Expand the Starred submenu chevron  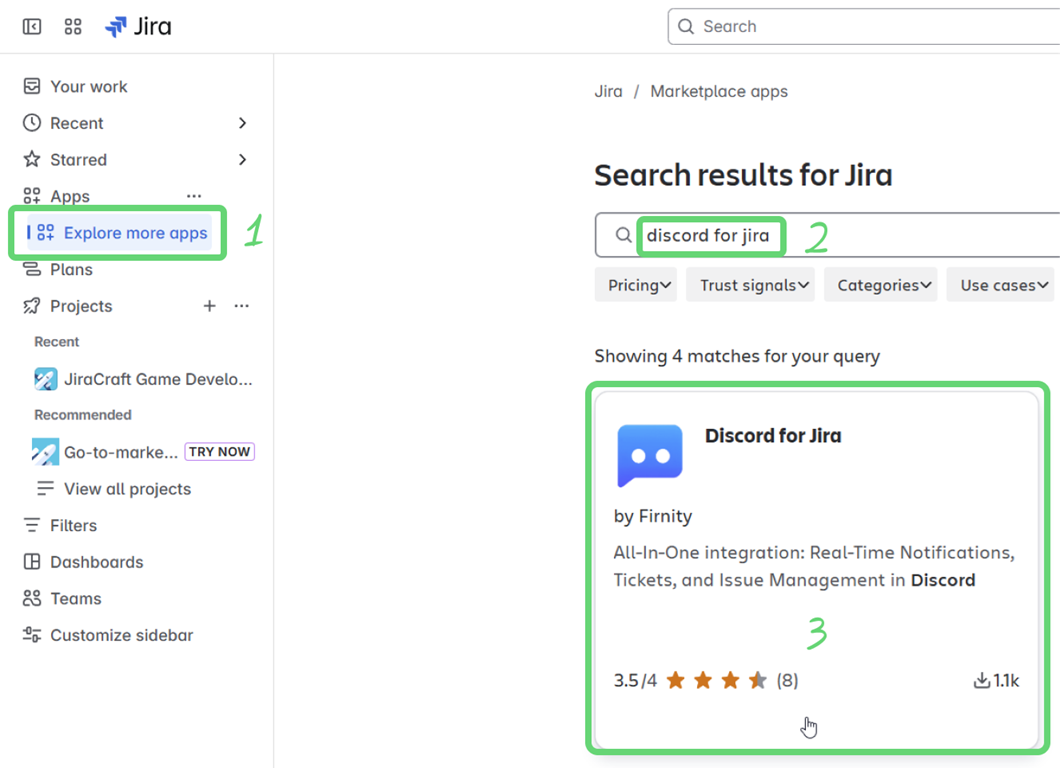242,160
